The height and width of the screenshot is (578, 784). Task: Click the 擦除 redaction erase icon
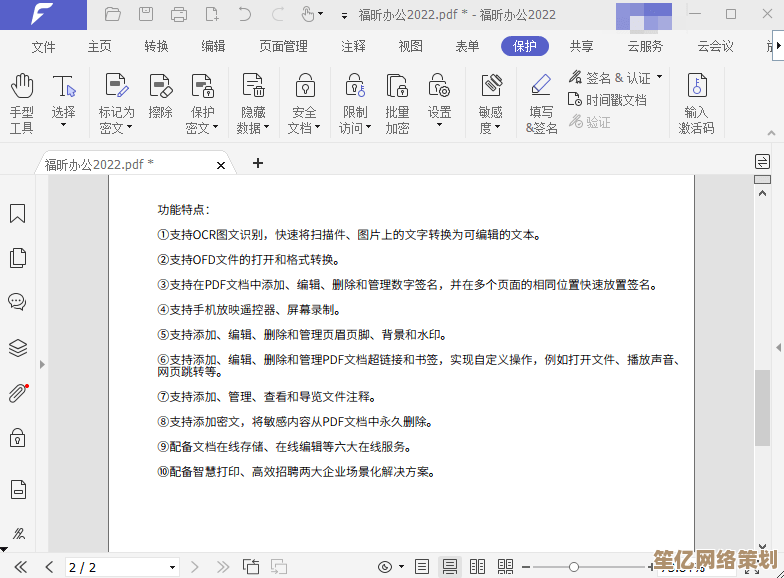tap(160, 97)
